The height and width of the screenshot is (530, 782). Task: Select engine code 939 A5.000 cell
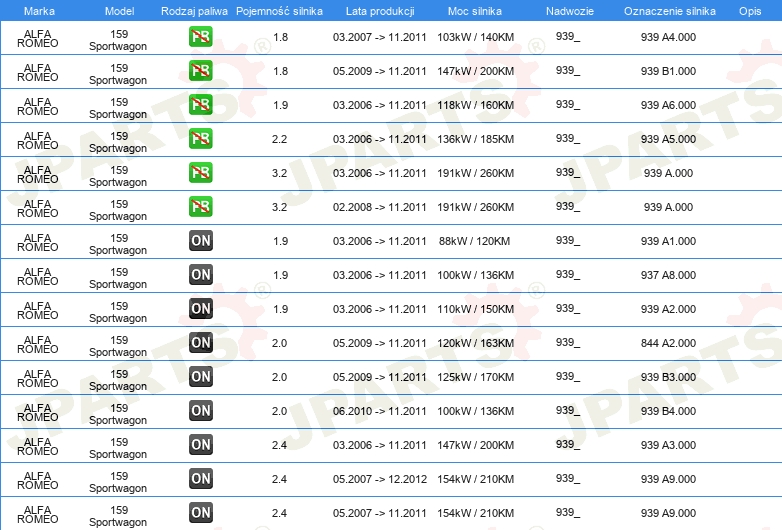pos(668,139)
